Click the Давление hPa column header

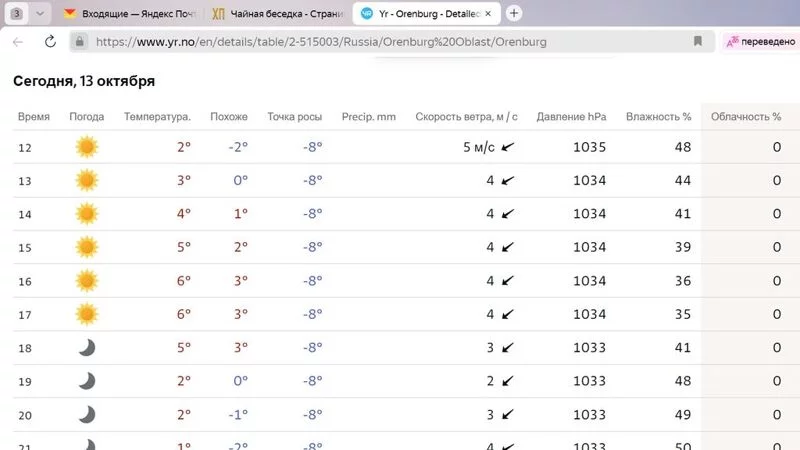(571, 117)
